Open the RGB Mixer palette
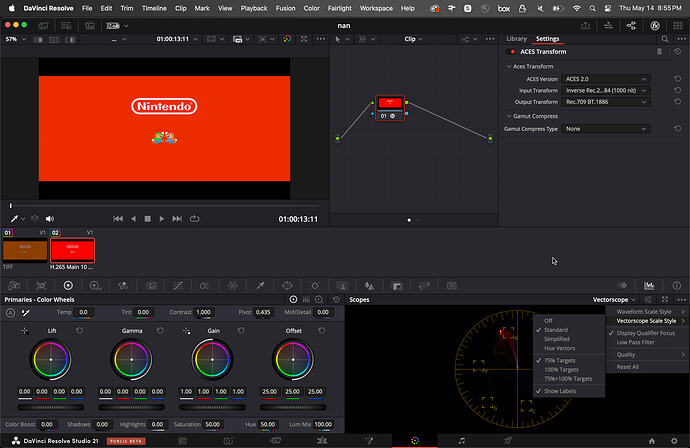 pos(123,286)
